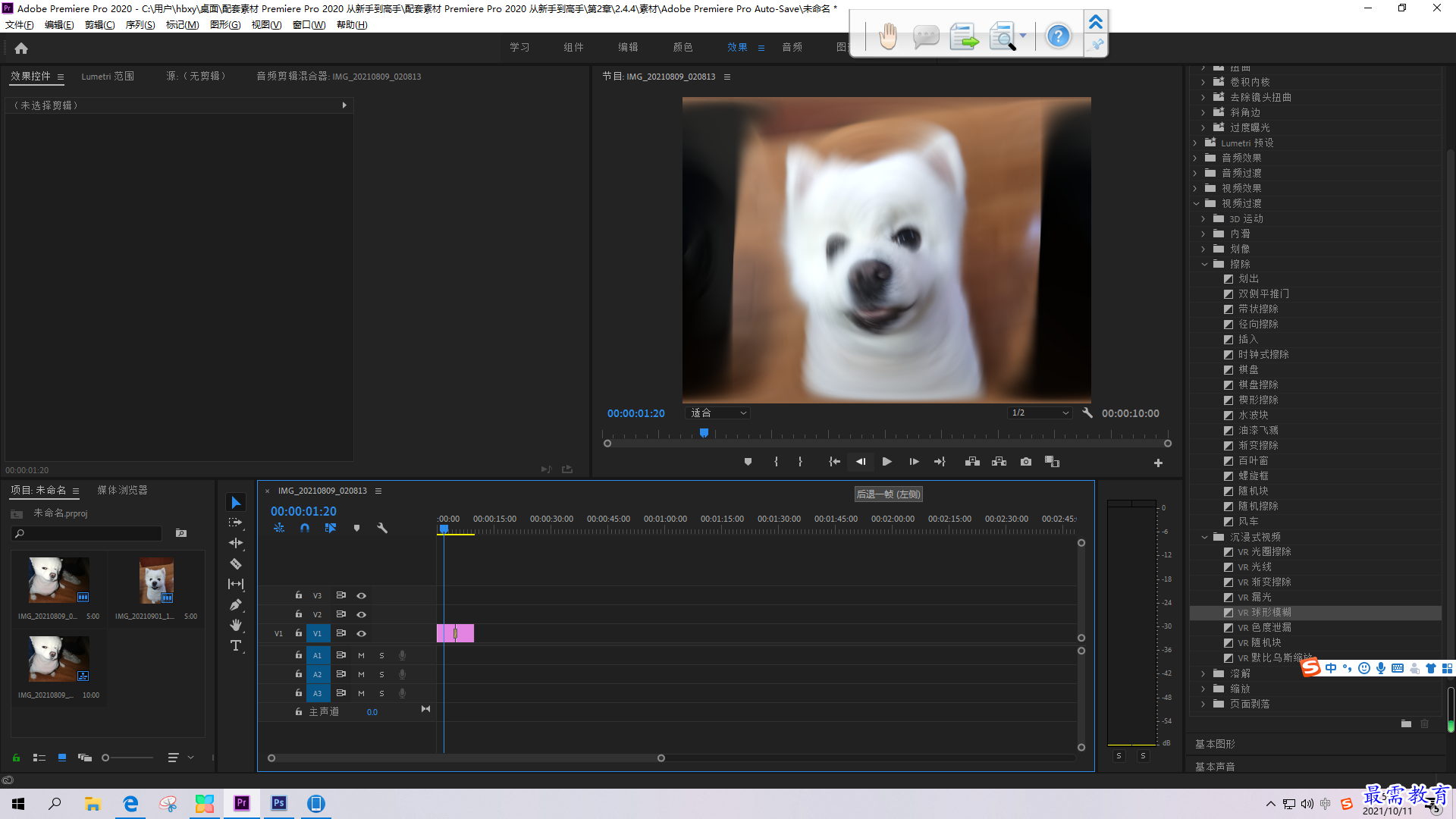Toggle Snap in timeline magnet icon

pos(305,528)
